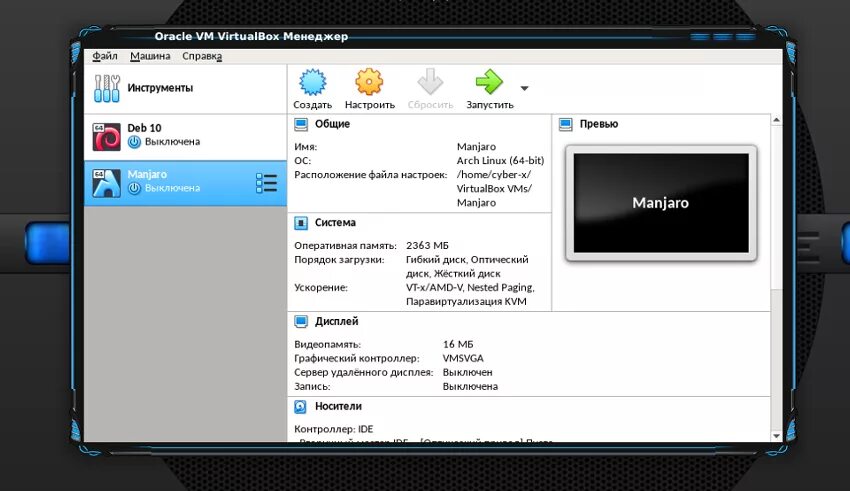Select the Manjaro virtual machine entry
The height and width of the screenshot is (491, 850).
coord(185,183)
